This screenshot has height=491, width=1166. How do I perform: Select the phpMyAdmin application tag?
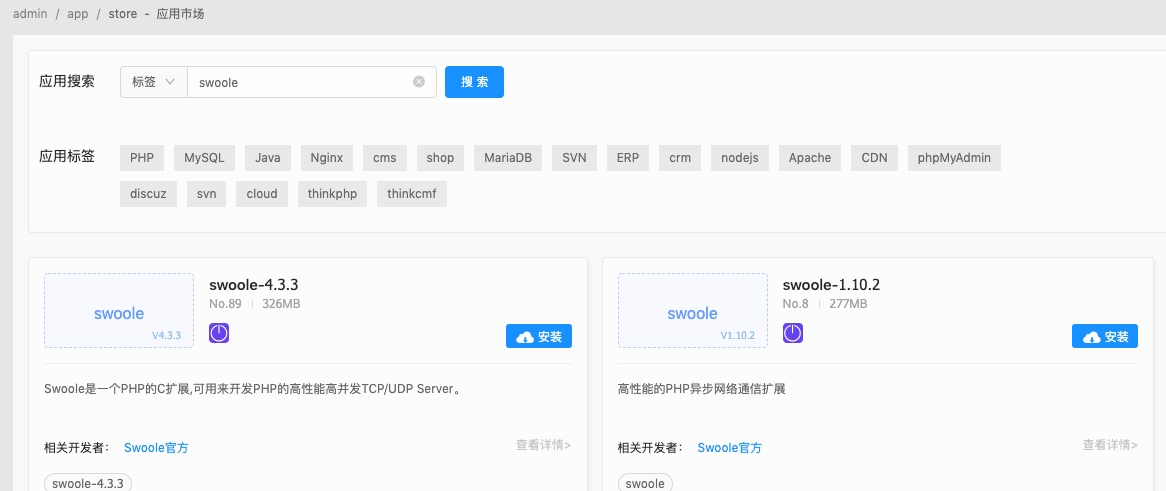click(954, 158)
